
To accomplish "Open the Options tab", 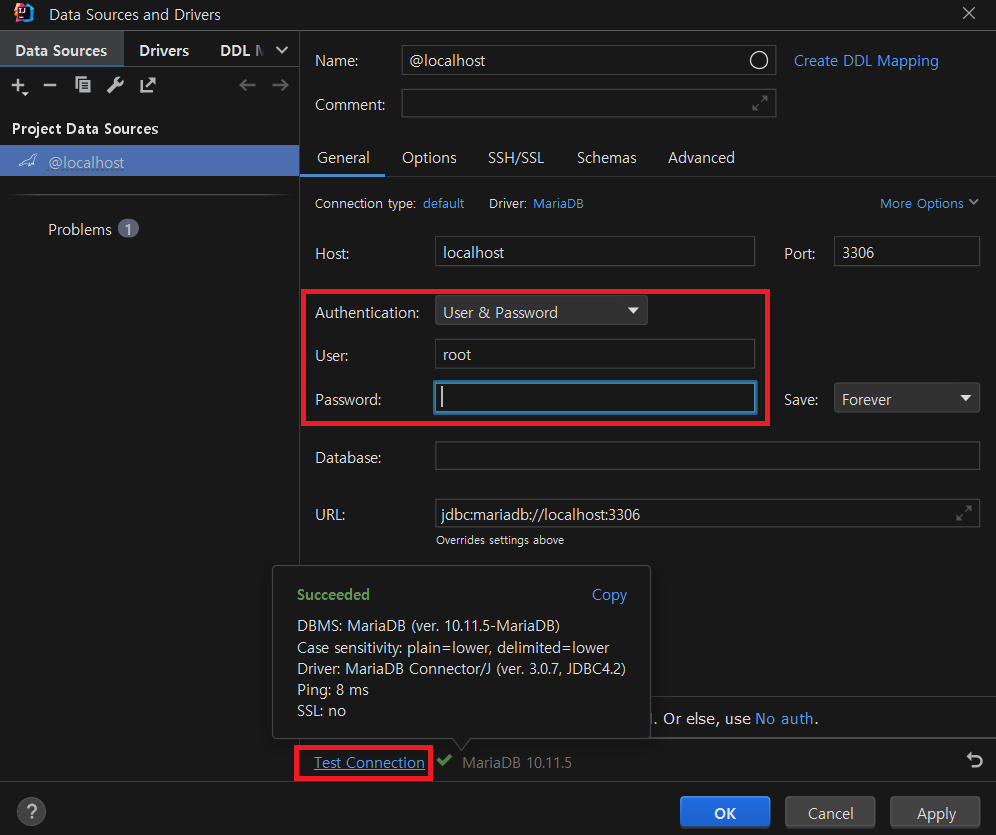I will [429, 157].
